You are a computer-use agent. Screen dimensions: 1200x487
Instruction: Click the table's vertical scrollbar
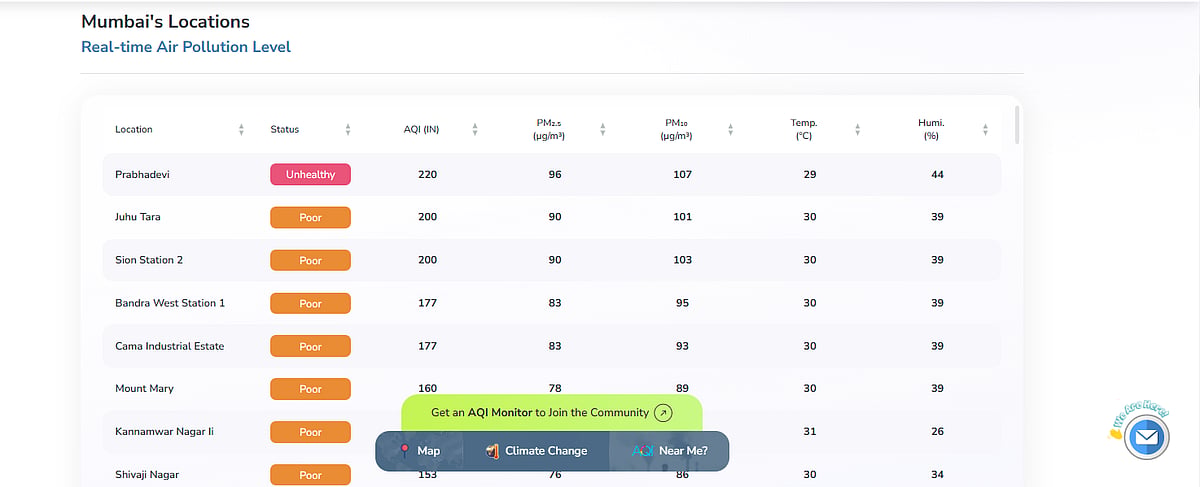tap(1017, 125)
